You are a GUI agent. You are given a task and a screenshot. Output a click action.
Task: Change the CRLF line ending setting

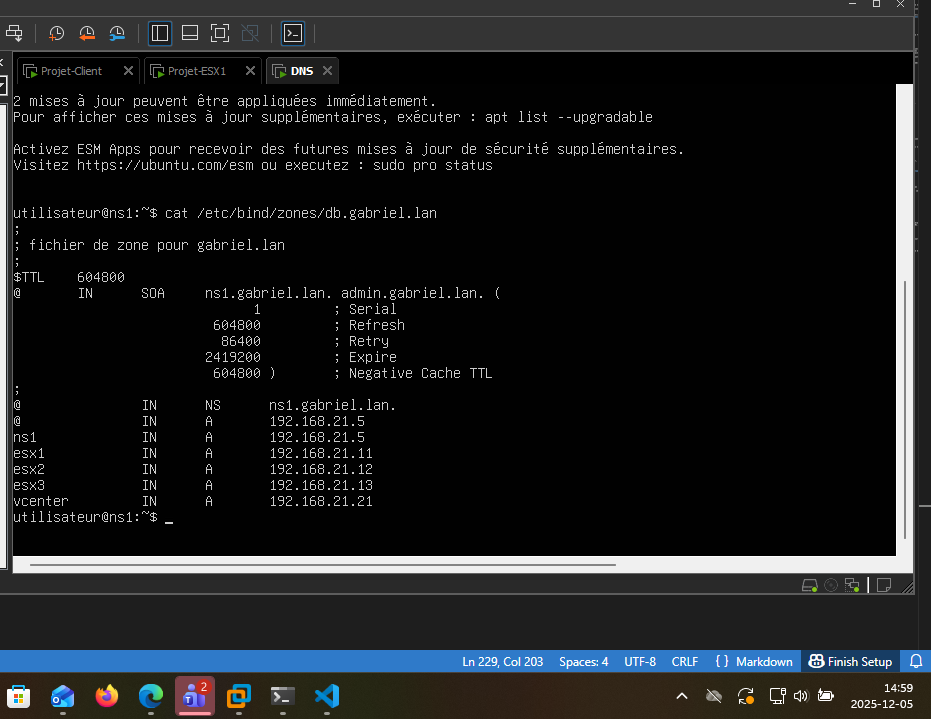coord(685,662)
